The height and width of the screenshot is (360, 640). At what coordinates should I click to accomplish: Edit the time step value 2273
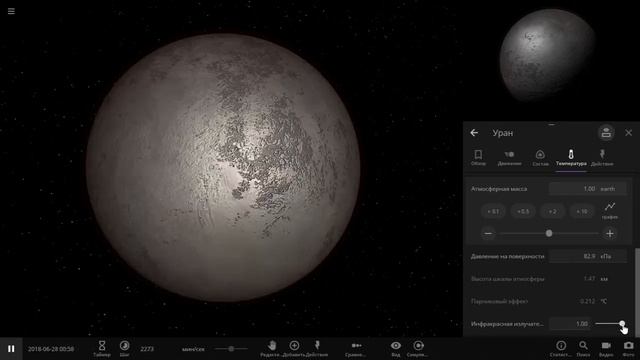click(x=147, y=349)
